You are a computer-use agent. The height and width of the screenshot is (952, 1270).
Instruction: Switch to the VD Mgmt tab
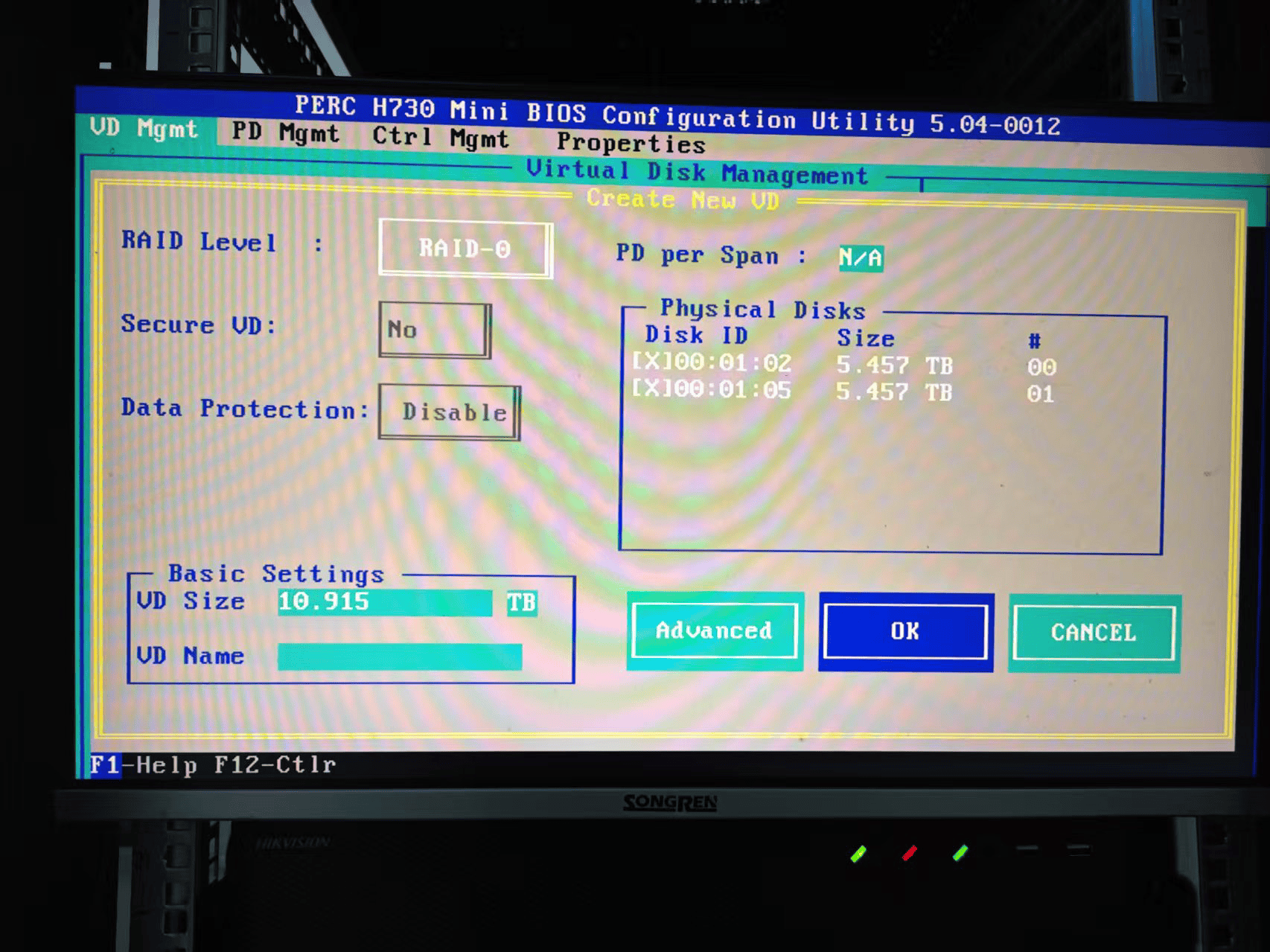click(x=144, y=129)
